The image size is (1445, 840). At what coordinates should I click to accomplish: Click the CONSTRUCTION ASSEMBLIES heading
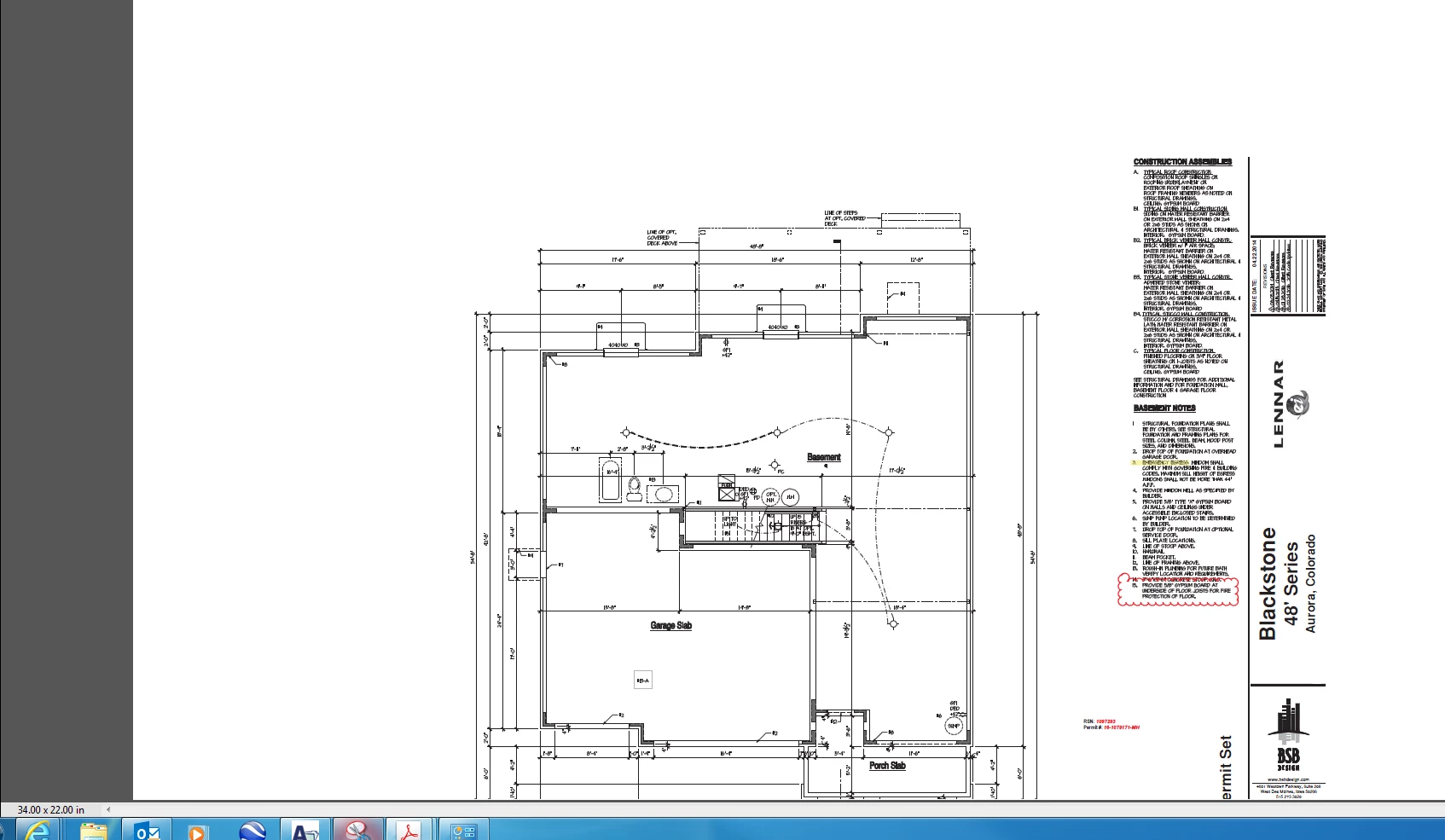[x=1182, y=161]
